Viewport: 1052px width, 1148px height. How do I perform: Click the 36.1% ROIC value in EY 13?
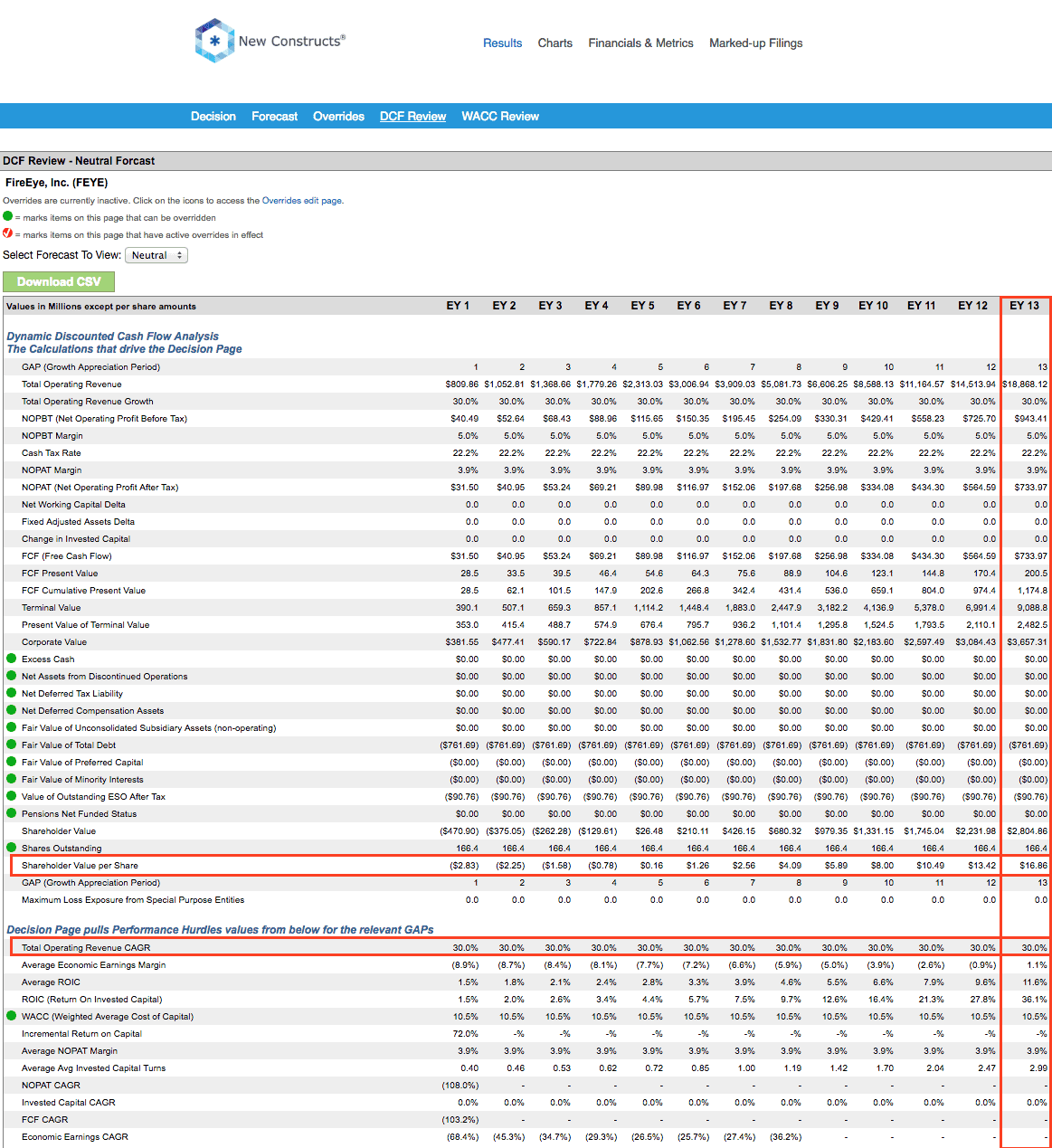1035,1000
